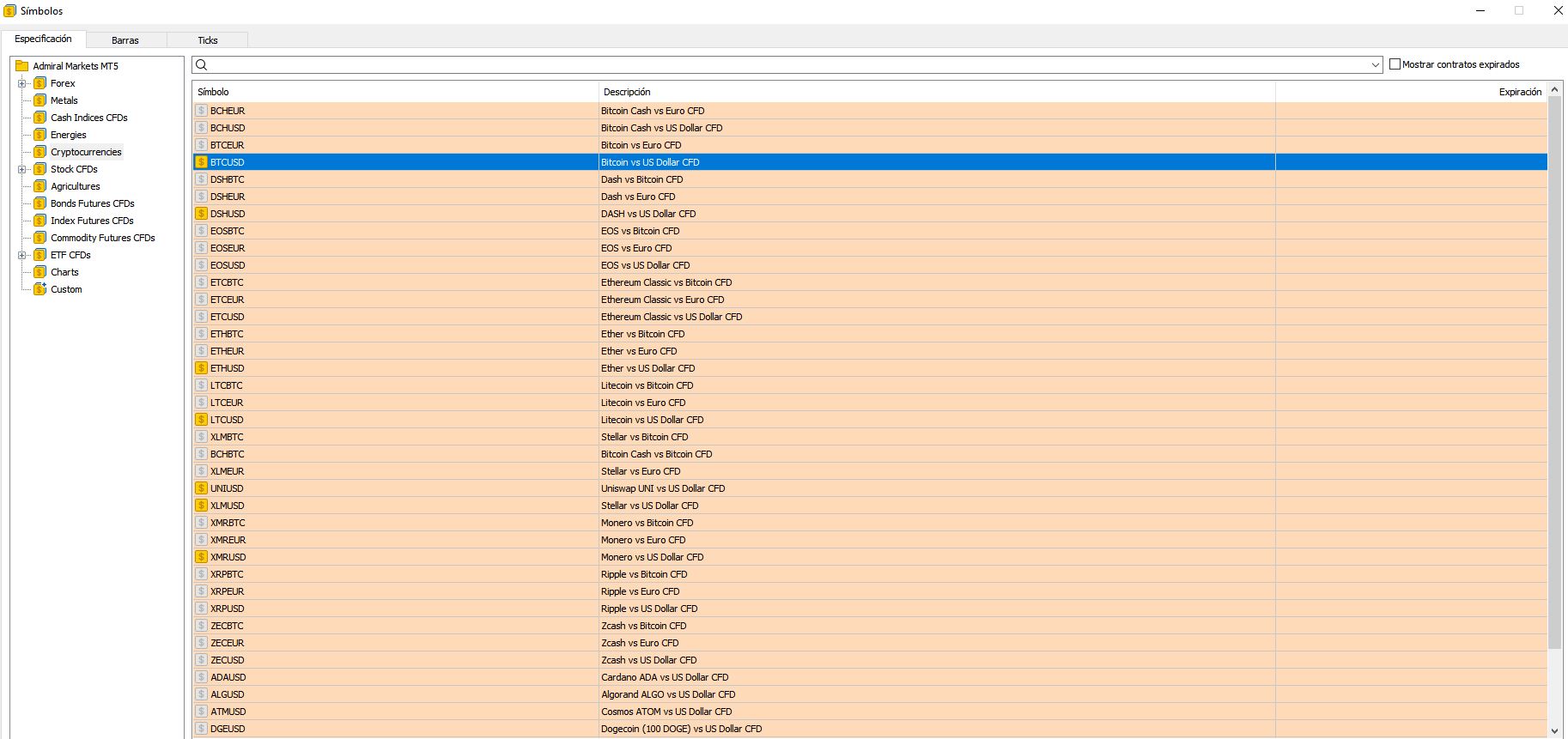Click the gray icon next to BCHEUR
This screenshot has height=739, width=1568.
pos(202,111)
